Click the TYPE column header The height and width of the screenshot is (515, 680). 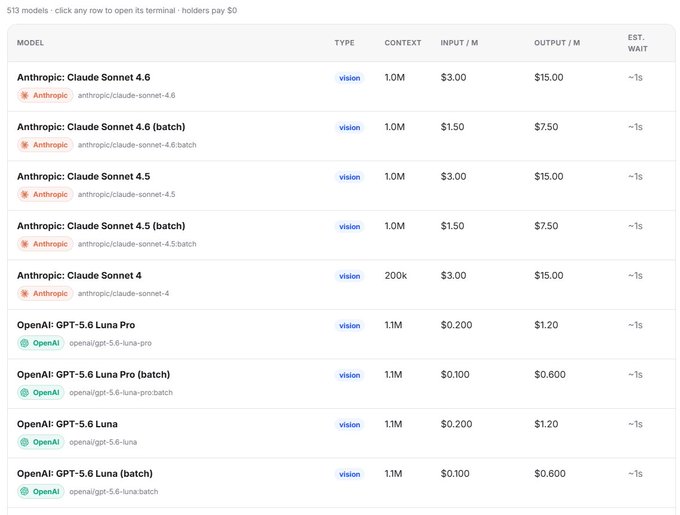pyautogui.click(x=344, y=43)
